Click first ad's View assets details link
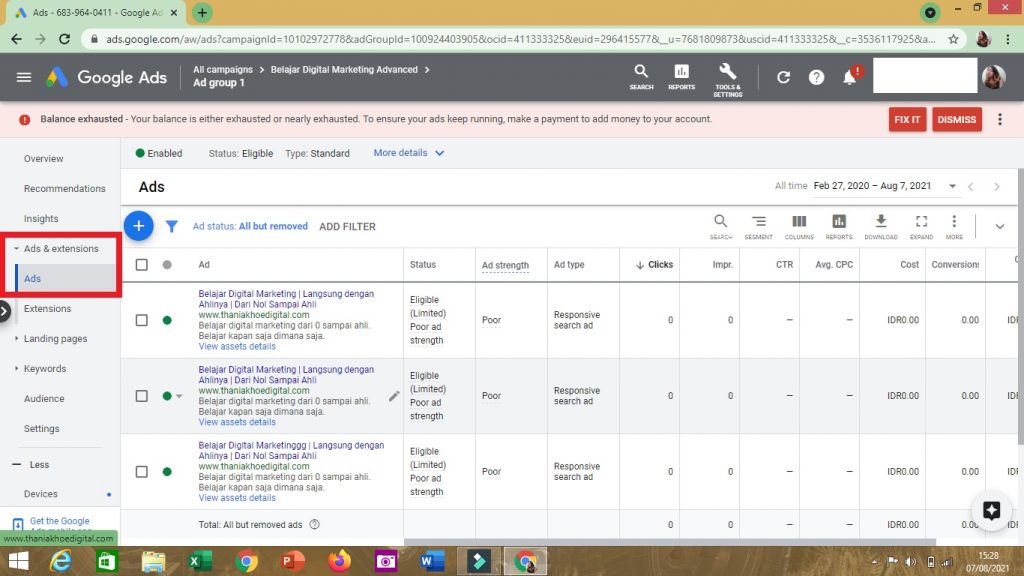The image size is (1024, 576). (x=237, y=347)
